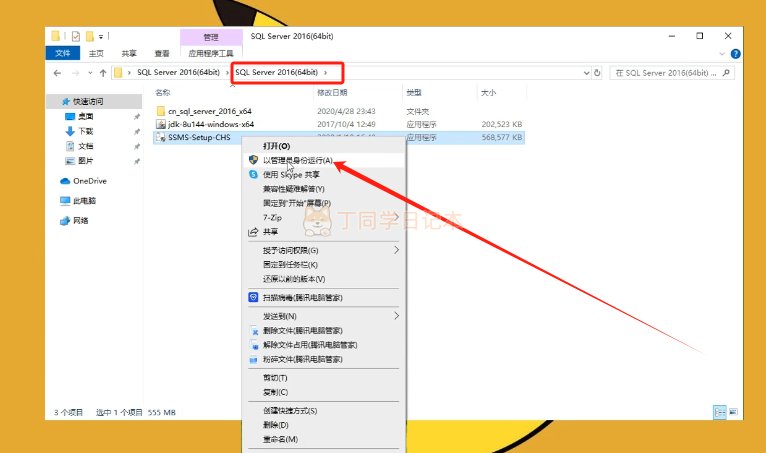The height and width of the screenshot is (453, 766).
Task: Open the 7-Zip submenu
Action: point(324,217)
